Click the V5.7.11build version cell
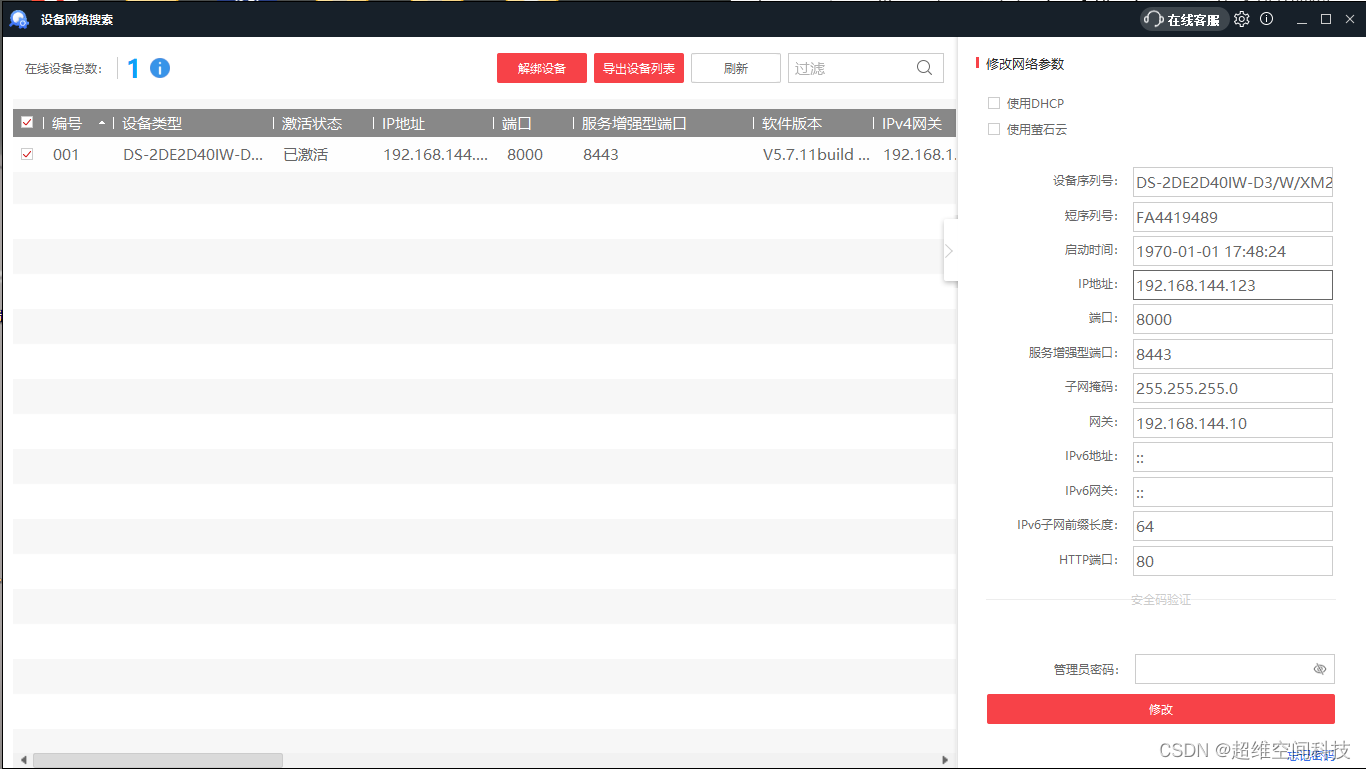1366x769 pixels. (816, 155)
